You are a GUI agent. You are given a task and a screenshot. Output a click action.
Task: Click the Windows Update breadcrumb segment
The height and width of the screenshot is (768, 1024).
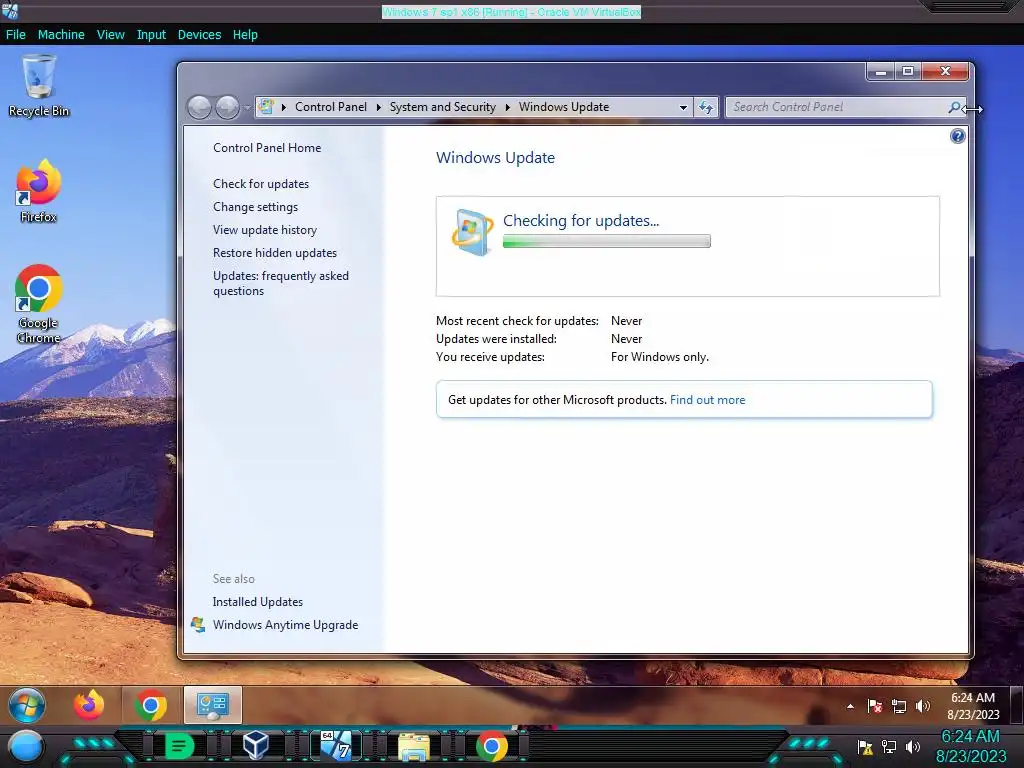[564, 107]
